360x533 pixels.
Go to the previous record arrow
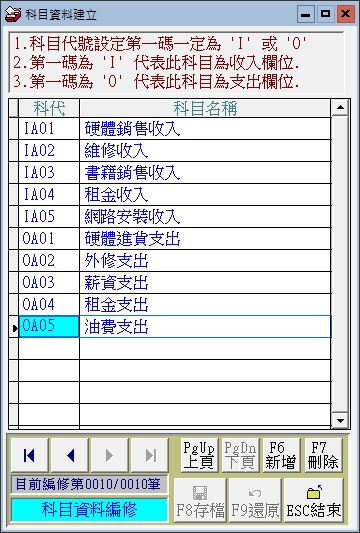pyautogui.click(x=70, y=455)
